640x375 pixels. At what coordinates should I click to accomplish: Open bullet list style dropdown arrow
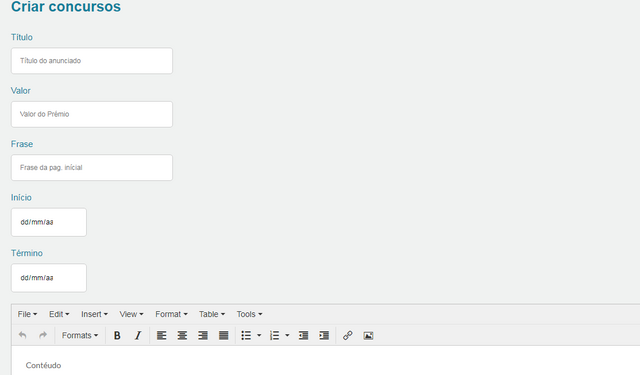[259, 335]
